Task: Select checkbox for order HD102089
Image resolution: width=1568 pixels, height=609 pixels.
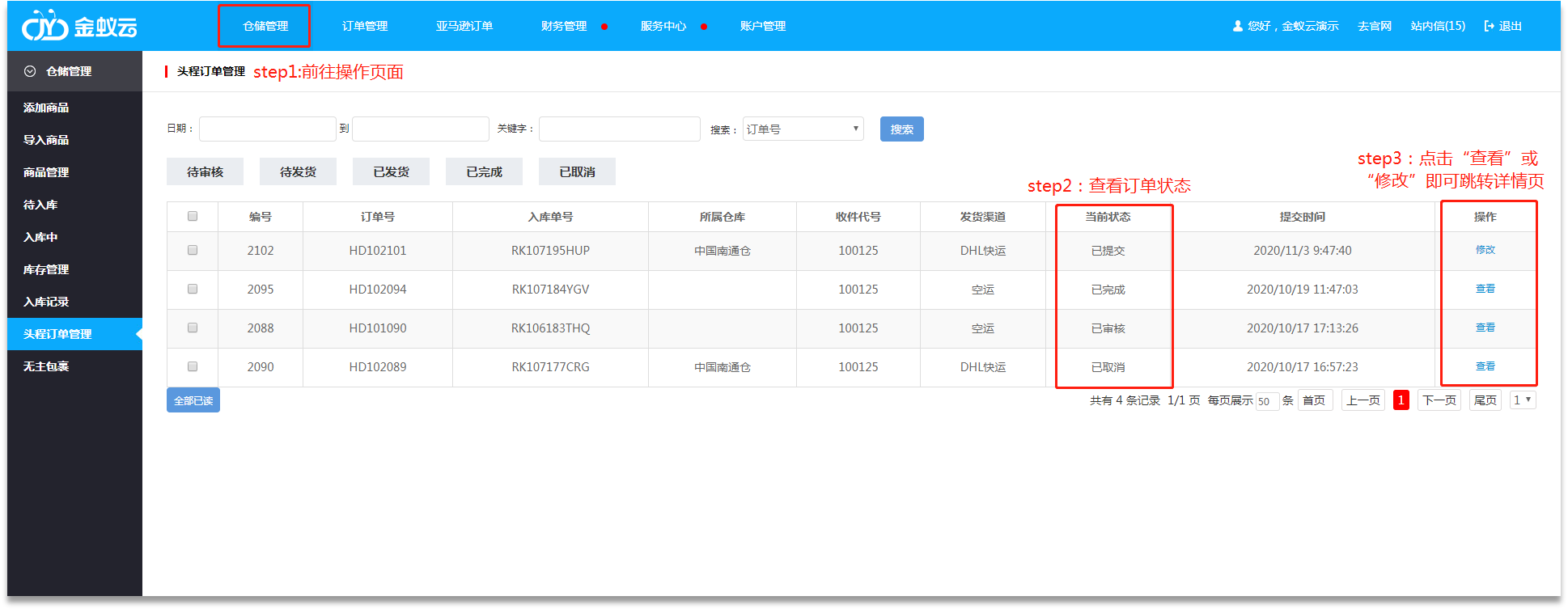Action: tap(193, 366)
